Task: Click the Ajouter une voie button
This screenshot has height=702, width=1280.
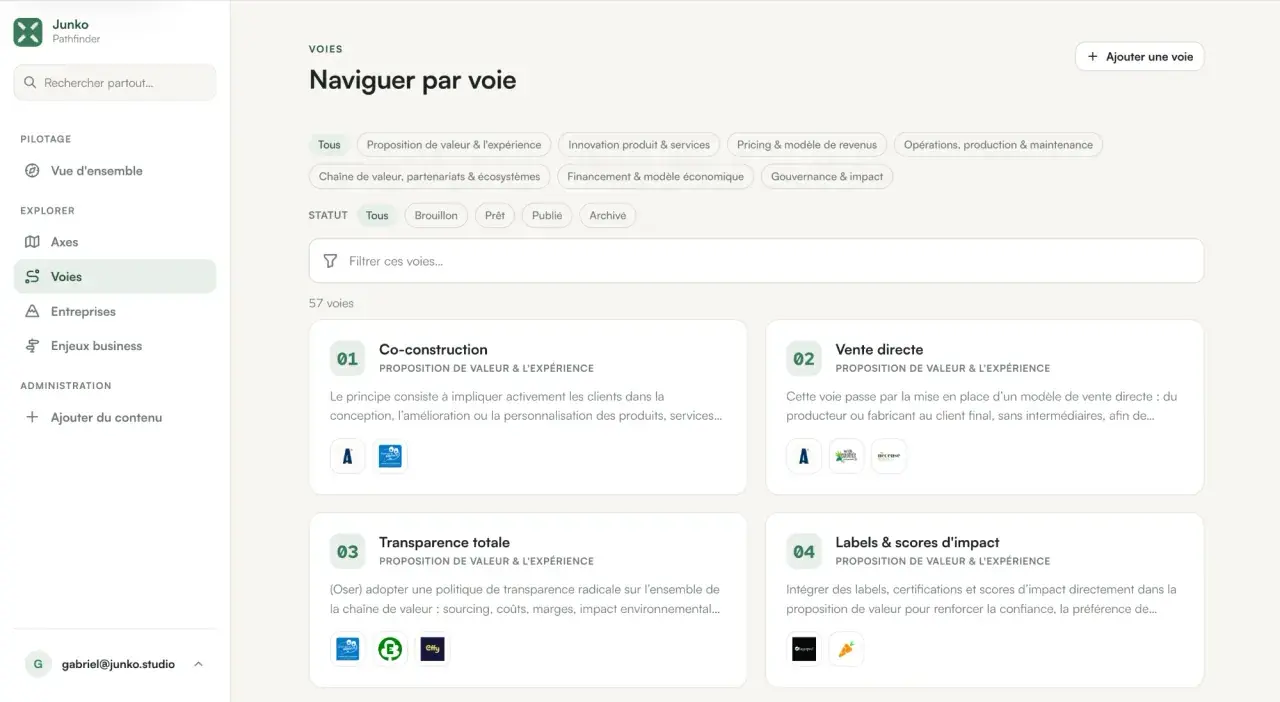Action: point(1140,57)
